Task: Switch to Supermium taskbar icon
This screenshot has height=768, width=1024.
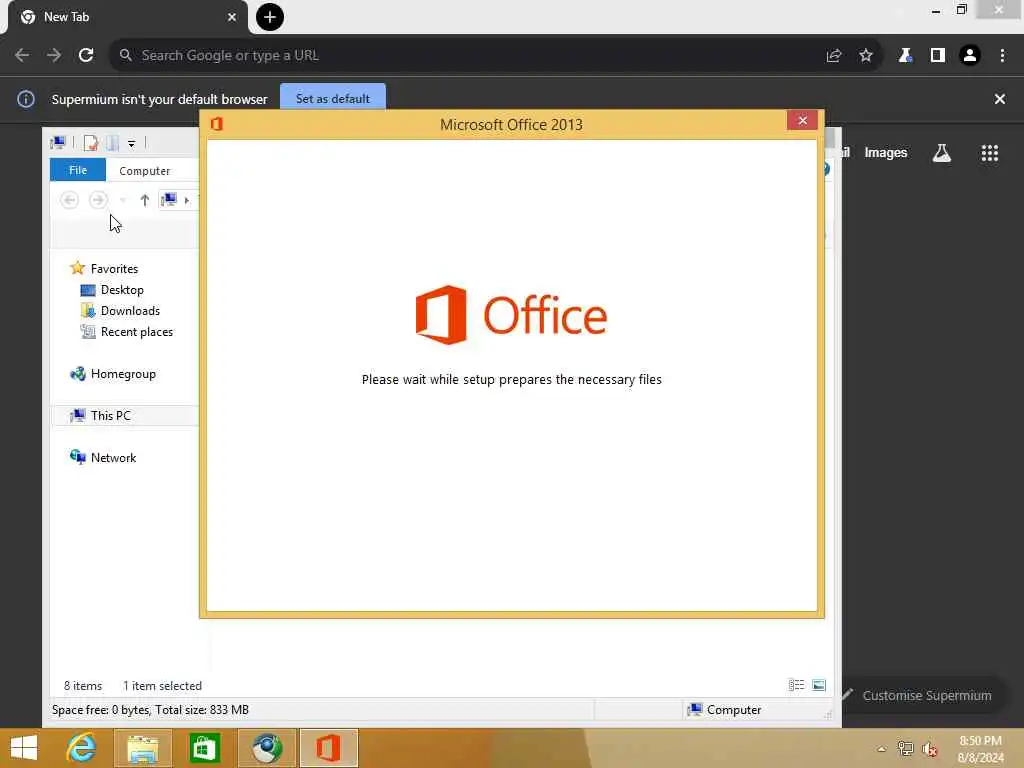Action: 267,748
